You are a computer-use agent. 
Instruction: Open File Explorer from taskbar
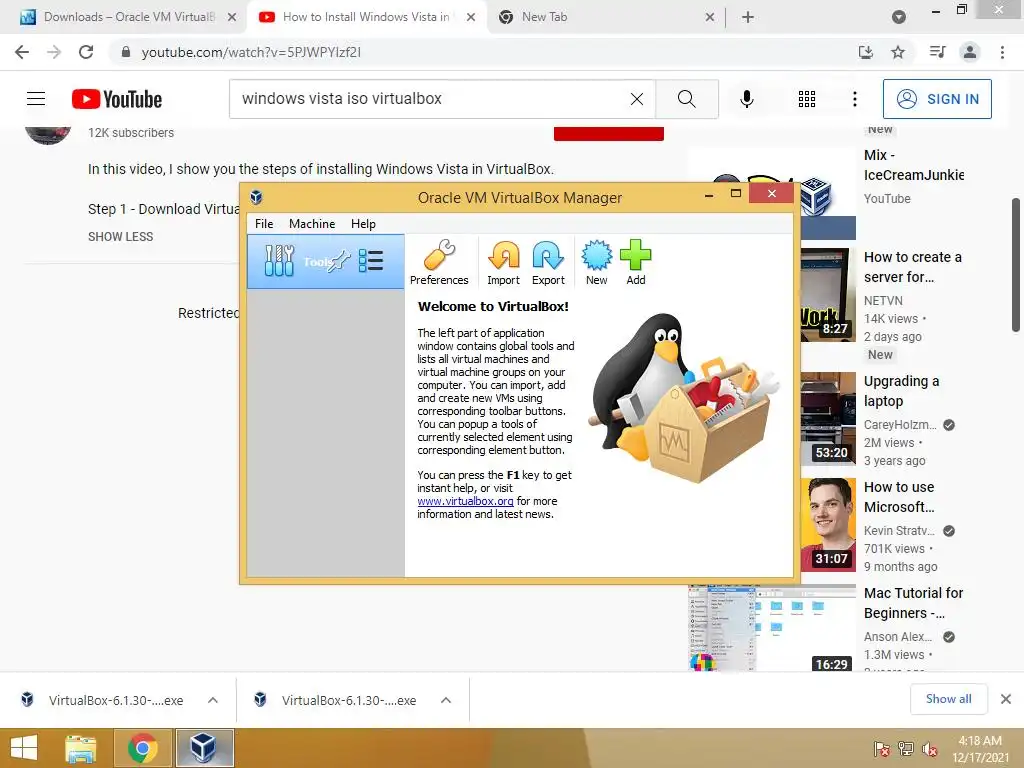[81, 748]
